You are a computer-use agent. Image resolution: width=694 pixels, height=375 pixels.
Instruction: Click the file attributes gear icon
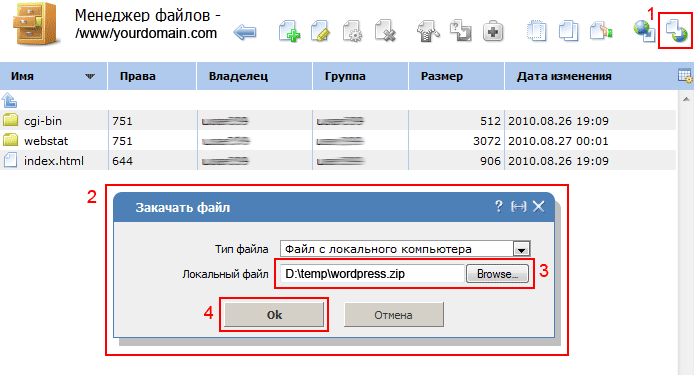click(352, 31)
